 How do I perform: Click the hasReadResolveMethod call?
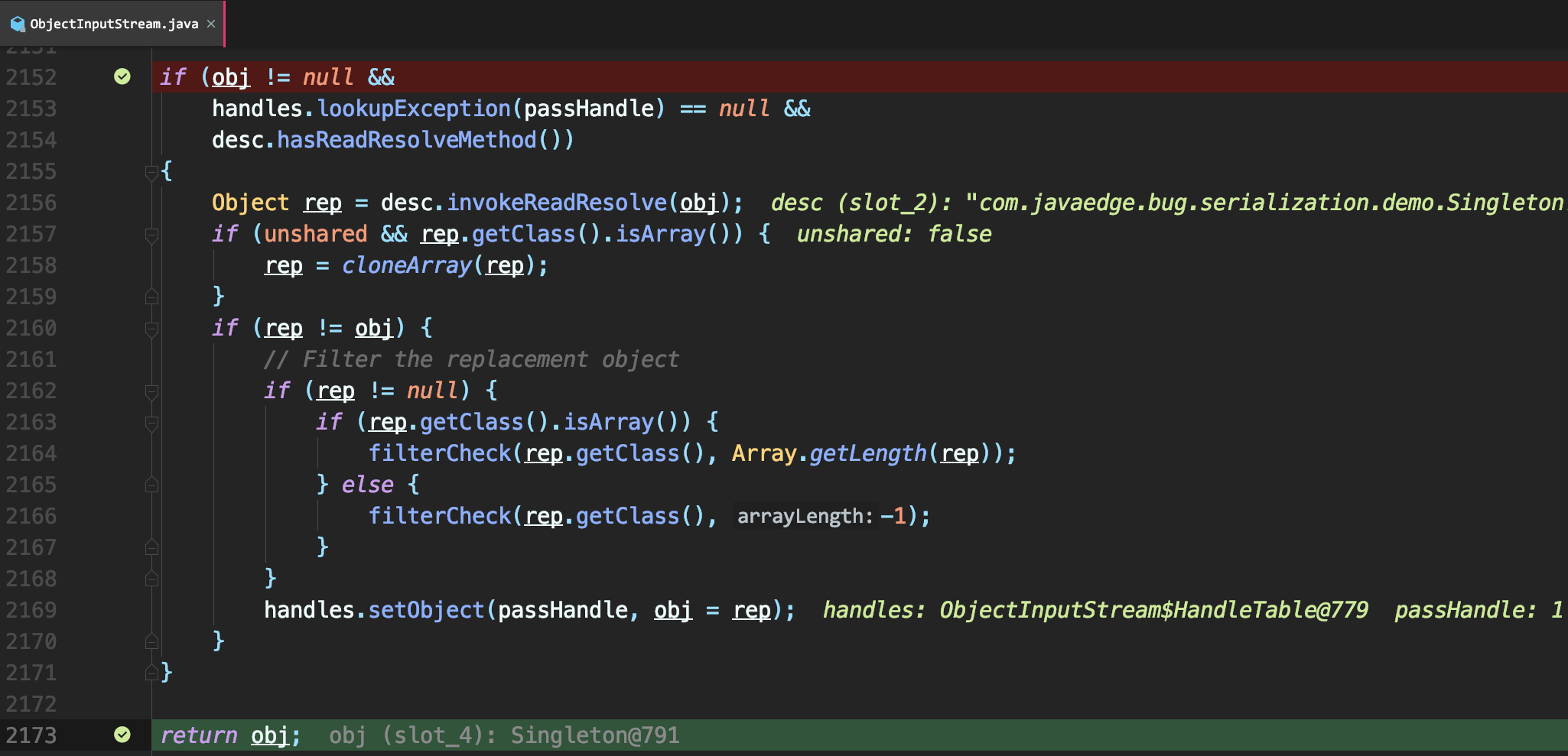click(x=406, y=140)
